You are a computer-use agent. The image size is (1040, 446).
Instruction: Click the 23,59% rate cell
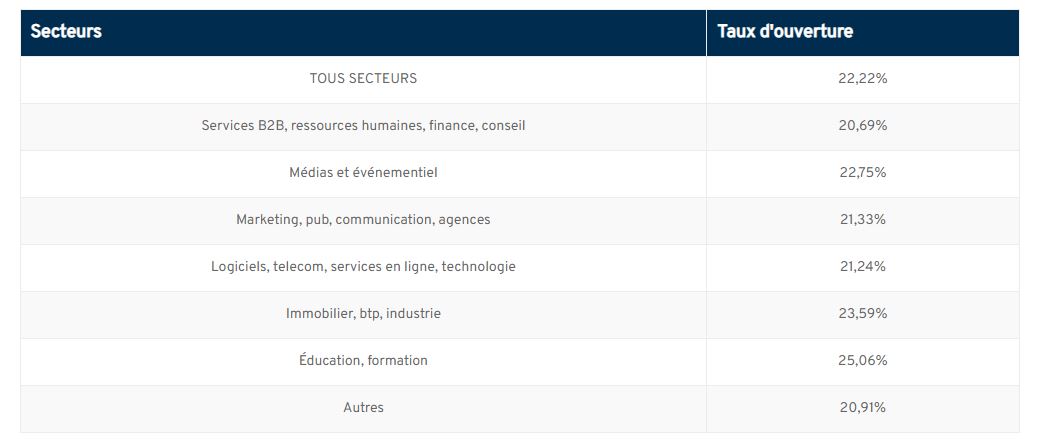tap(862, 313)
